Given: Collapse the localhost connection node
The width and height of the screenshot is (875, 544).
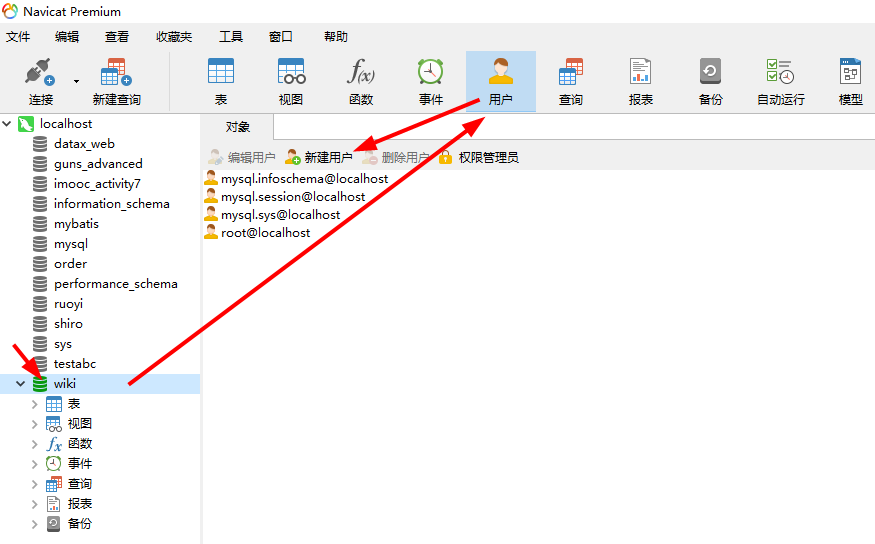Looking at the screenshot, I should click(x=7, y=123).
